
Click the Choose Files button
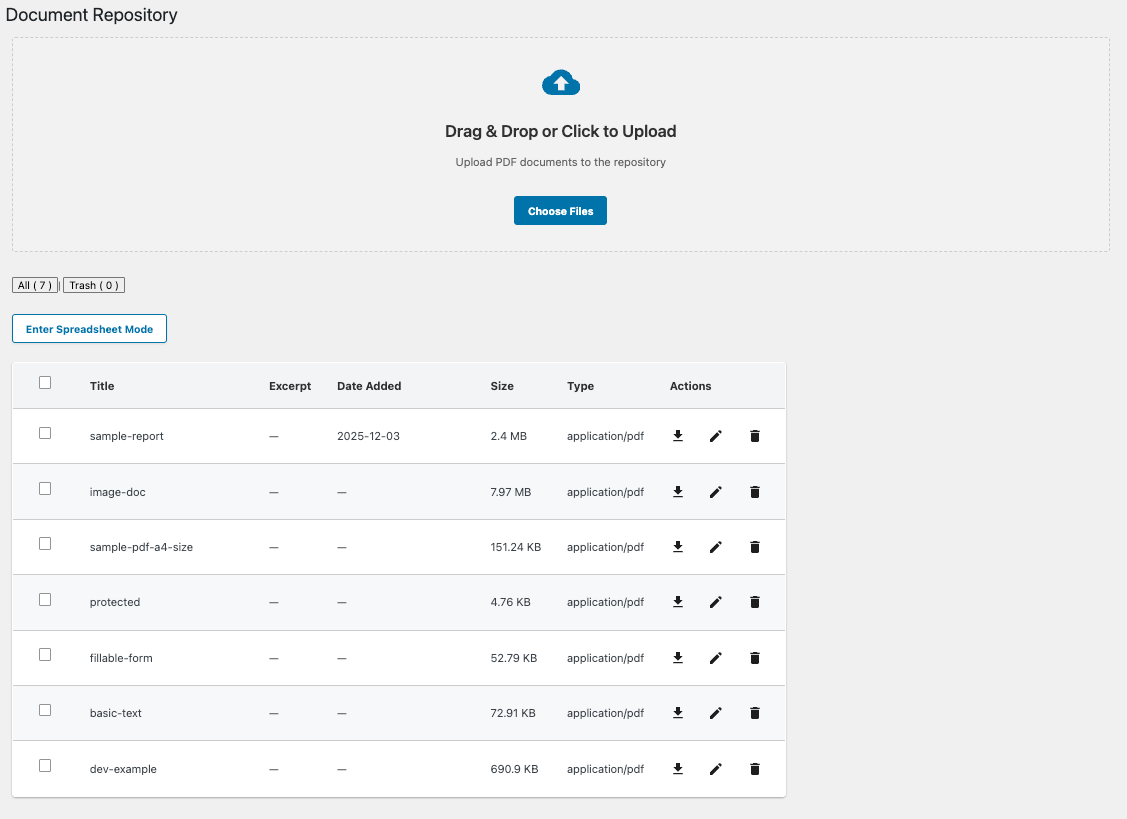pos(560,210)
